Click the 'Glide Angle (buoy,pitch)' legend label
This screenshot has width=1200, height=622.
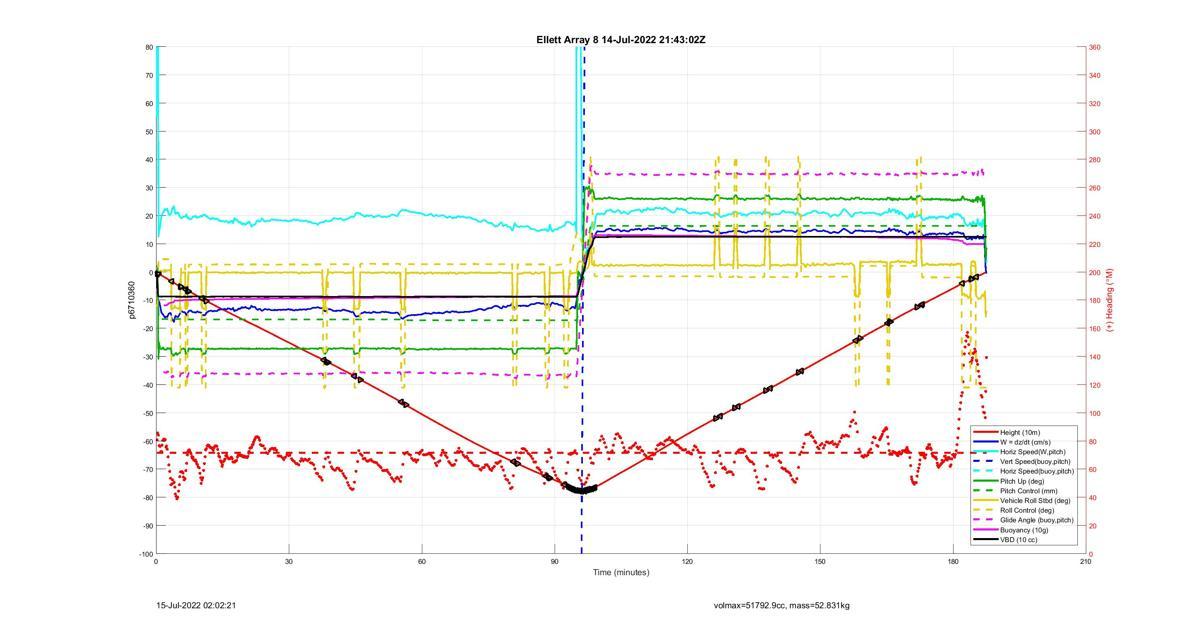click(x=1037, y=520)
